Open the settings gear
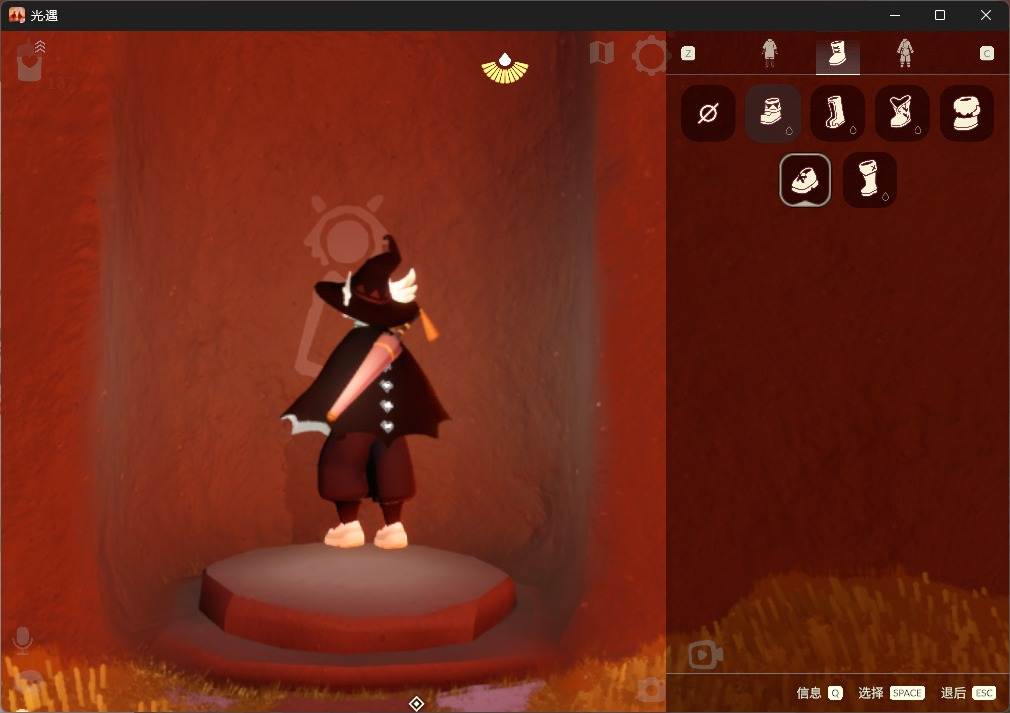This screenshot has width=1010, height=713. tap(650, 55)
